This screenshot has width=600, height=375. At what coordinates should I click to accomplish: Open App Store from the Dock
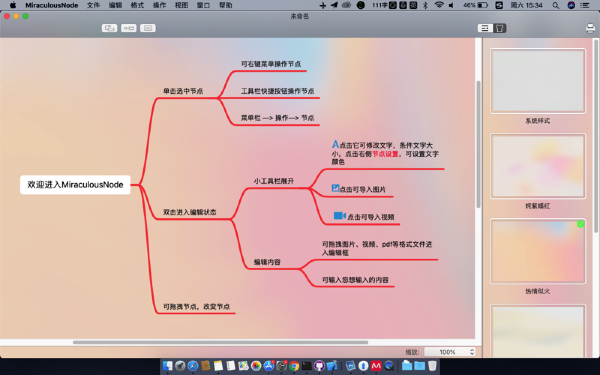pyautogui.click(x=269, y=366)
